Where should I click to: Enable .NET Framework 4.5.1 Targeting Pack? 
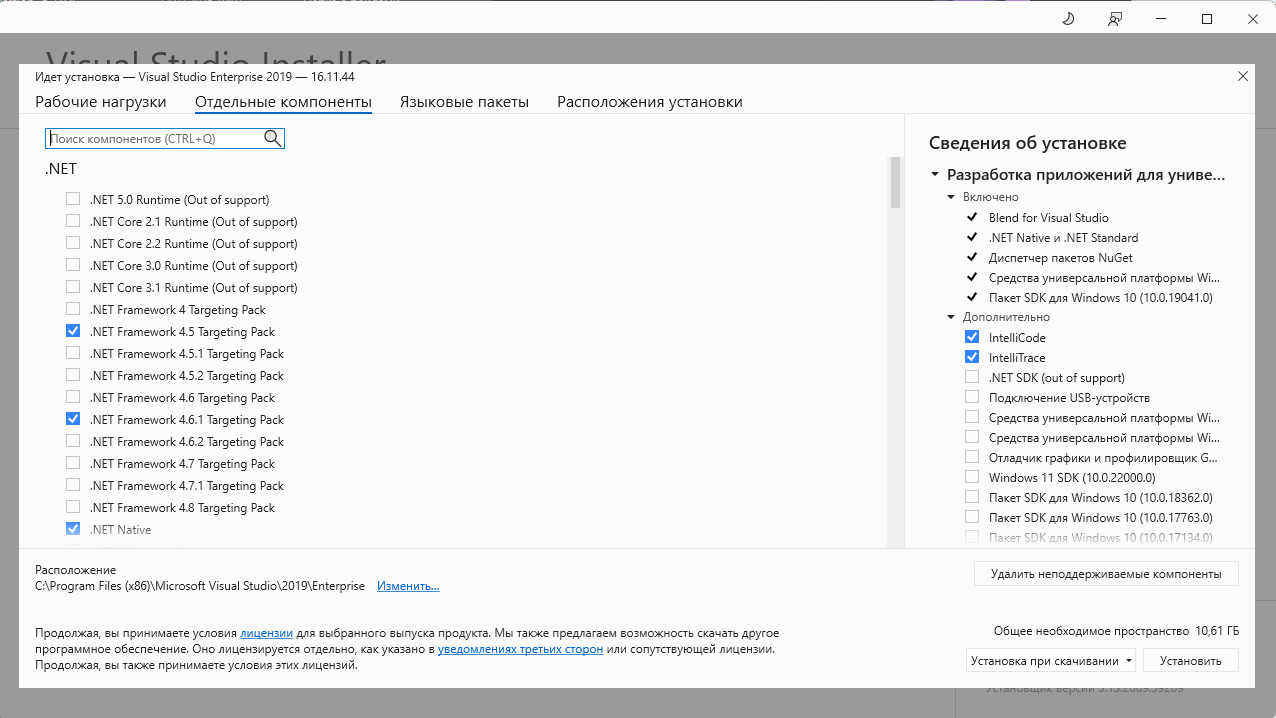73,353
